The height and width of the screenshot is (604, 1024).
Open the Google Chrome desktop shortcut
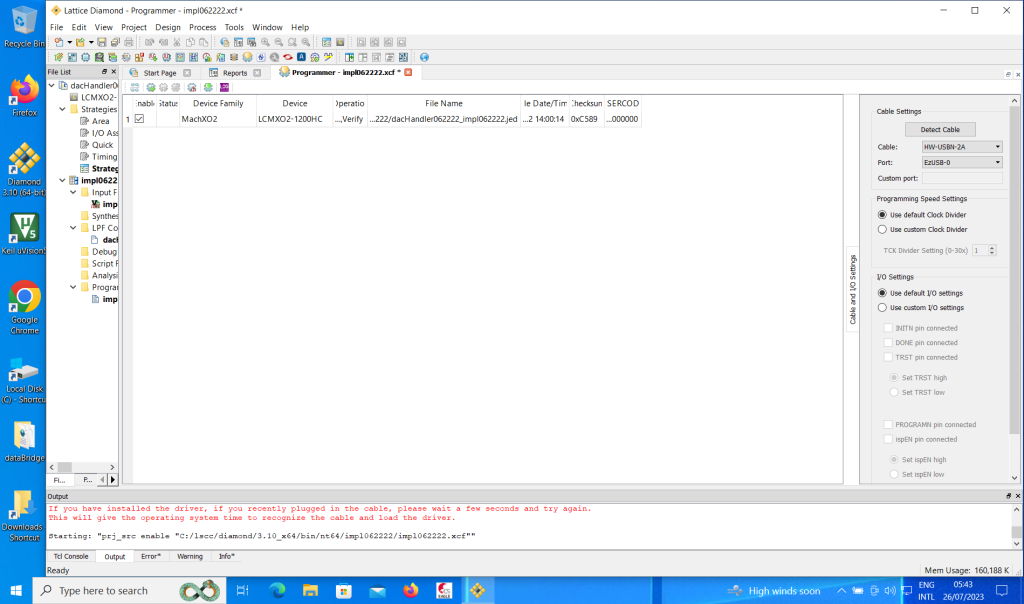pyautogui.click(x=24, y=307)
